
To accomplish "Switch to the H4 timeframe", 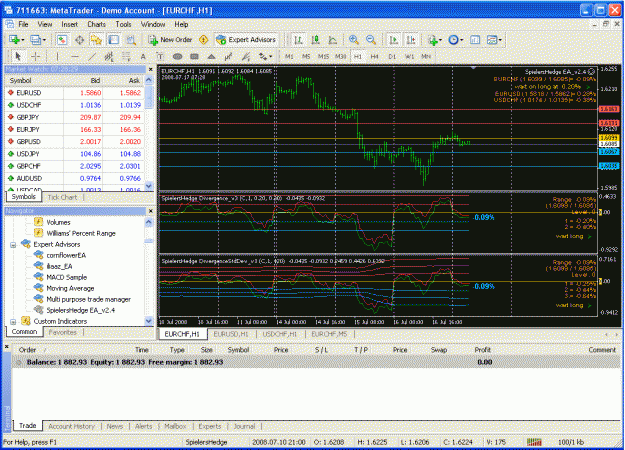I will (x=374, y=57).
